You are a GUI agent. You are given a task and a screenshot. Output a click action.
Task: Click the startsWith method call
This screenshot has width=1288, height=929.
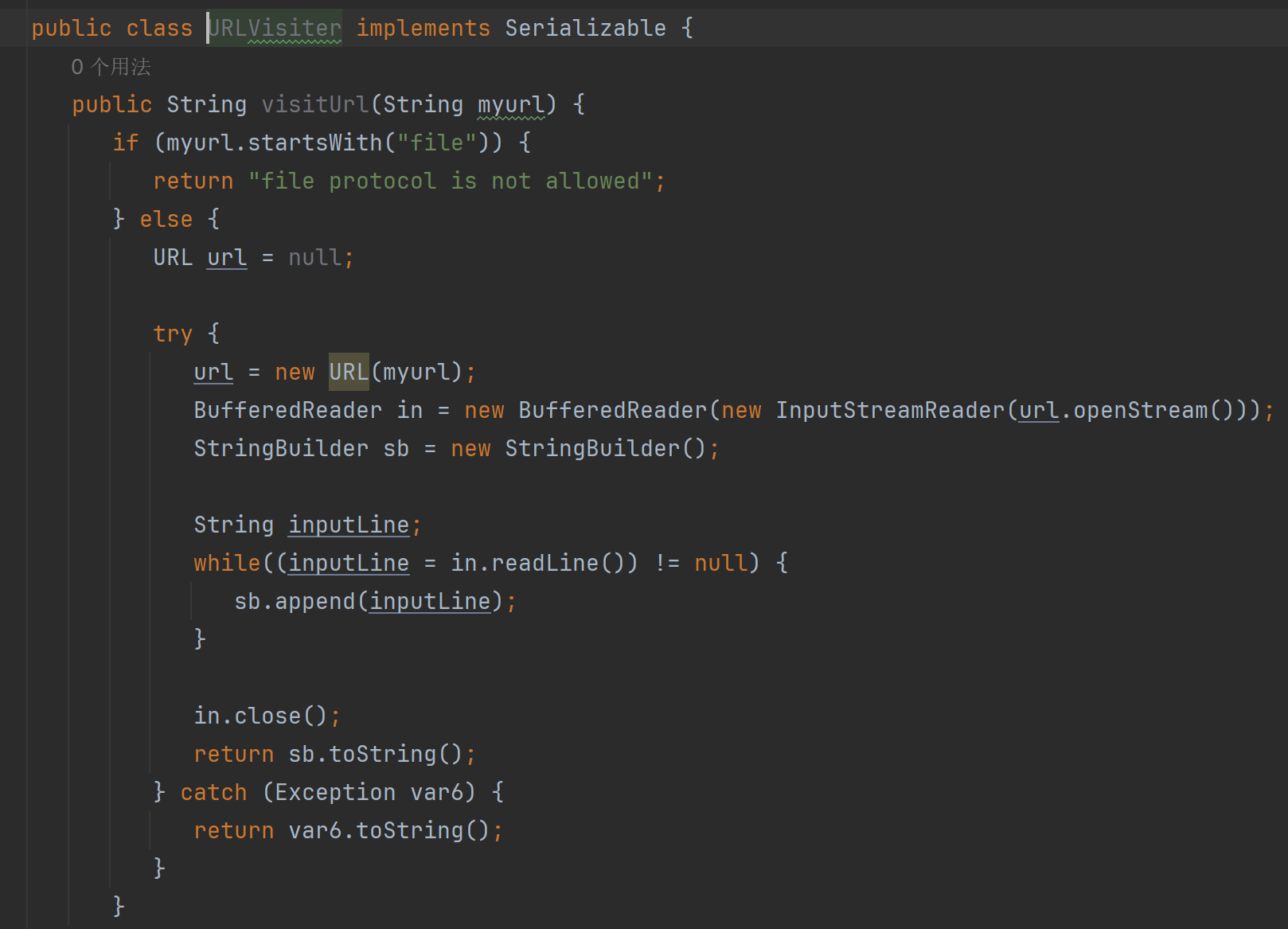click(x=315, y=142)
